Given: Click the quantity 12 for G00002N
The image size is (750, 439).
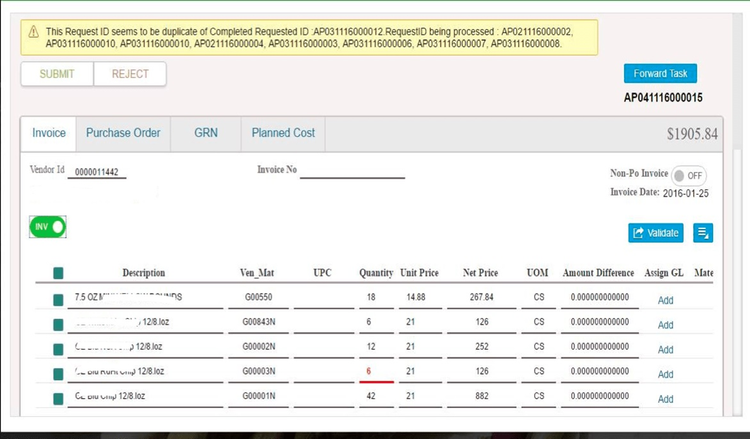Looking at the screenshot, I should coord(376,347).
